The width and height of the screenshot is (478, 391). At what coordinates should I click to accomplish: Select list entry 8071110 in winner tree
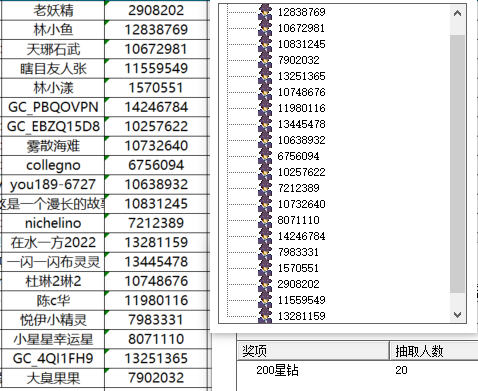(x=299, y=220)
